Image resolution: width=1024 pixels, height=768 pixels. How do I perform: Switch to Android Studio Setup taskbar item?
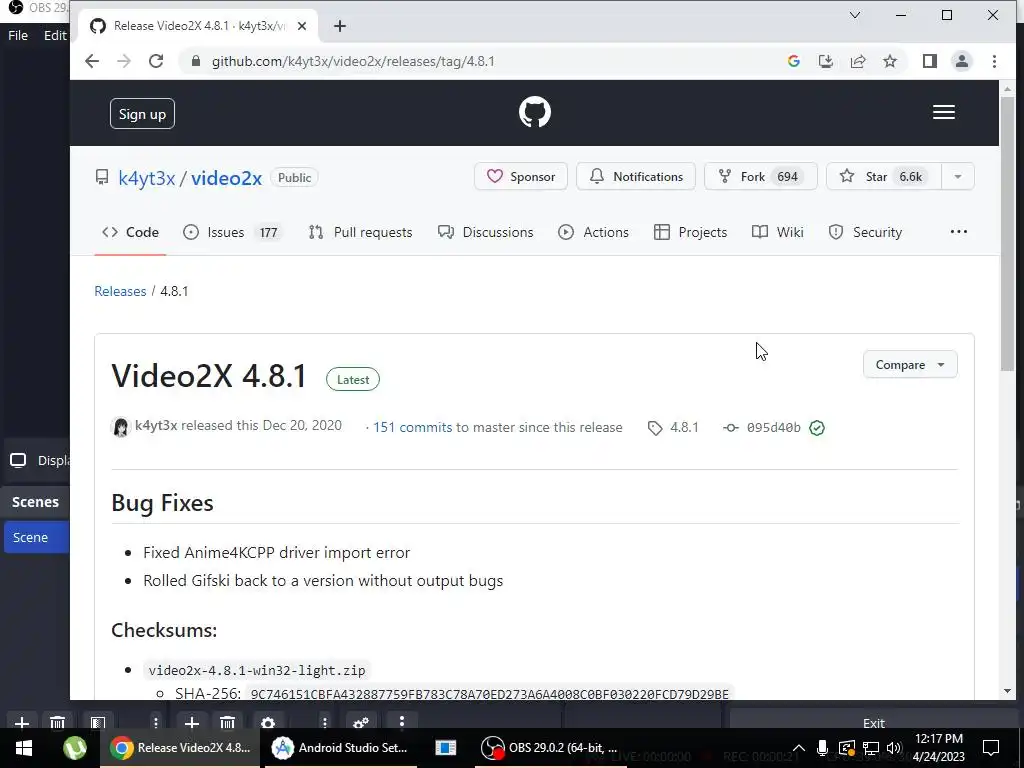coord(340,748)
